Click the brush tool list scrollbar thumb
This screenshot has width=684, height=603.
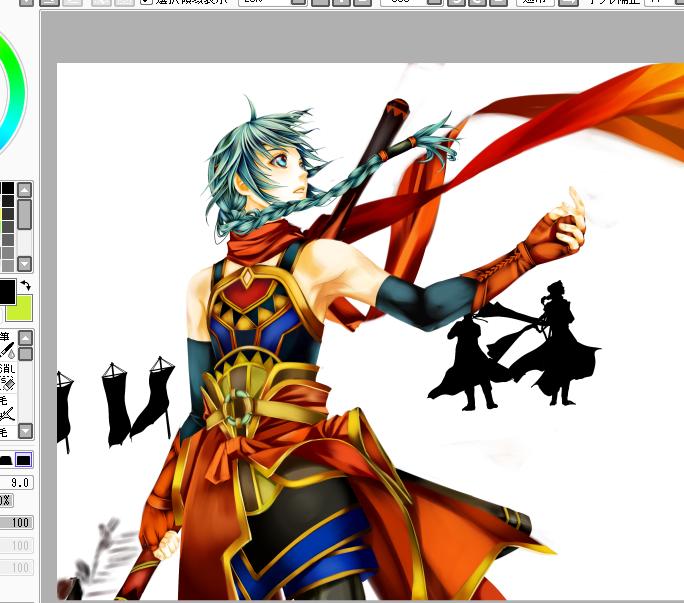(25, 354)
